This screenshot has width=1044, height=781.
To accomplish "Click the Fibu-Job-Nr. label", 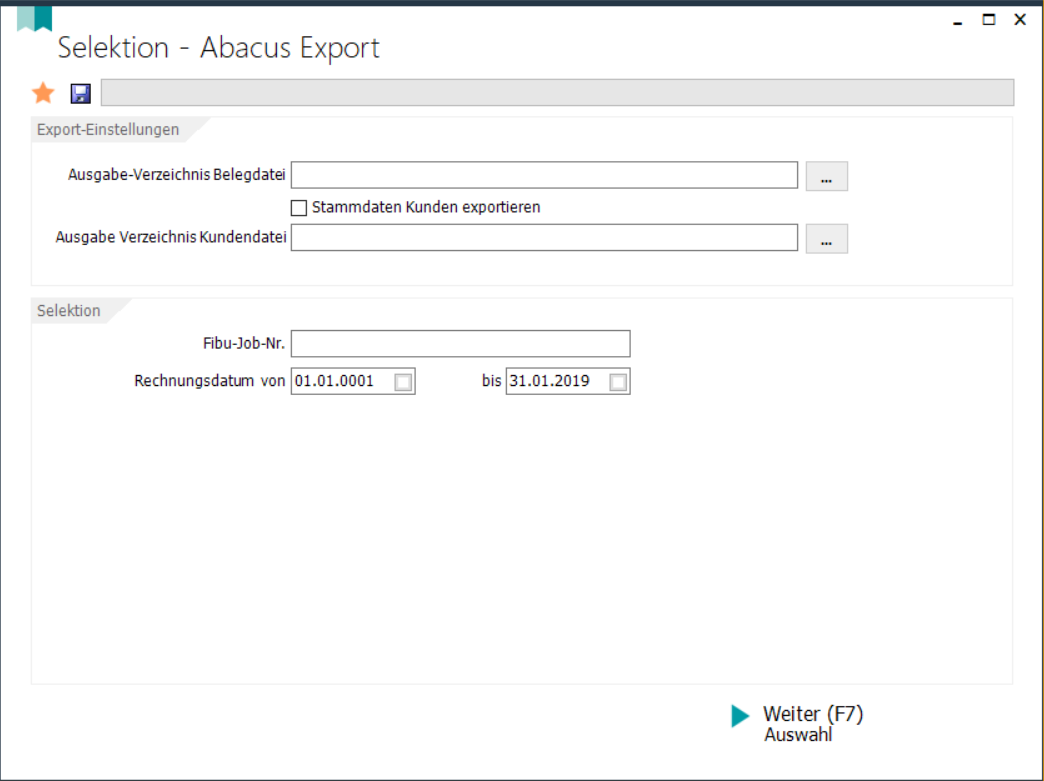I will 244,344.
